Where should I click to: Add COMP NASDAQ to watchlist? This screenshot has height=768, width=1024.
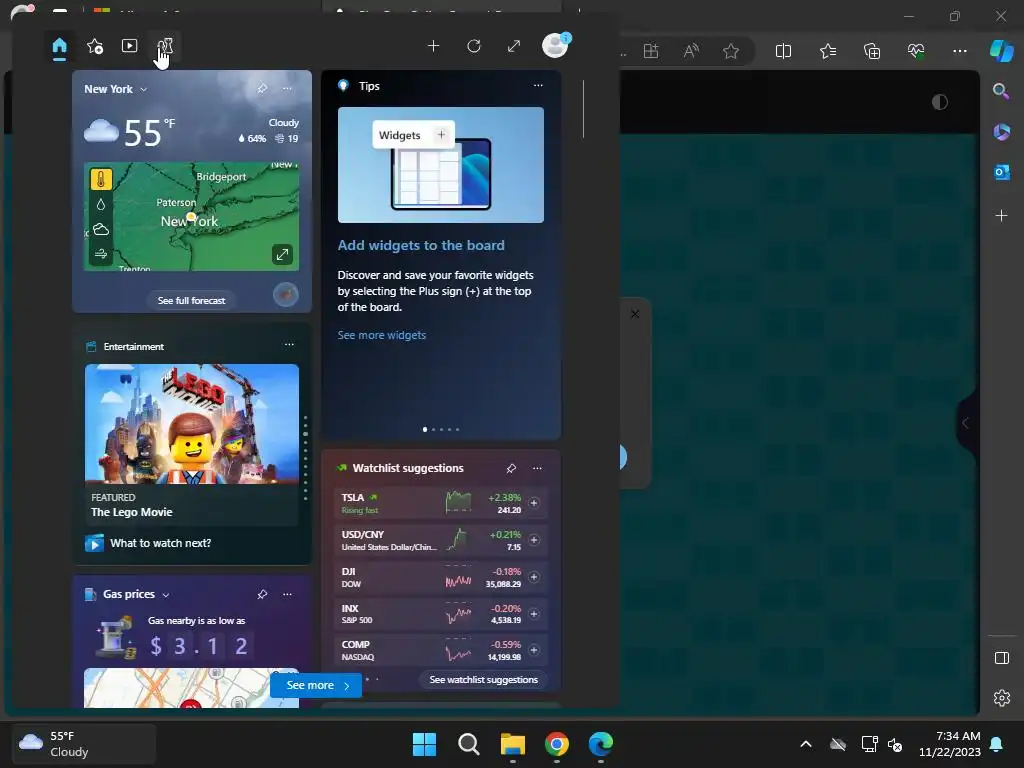click(x=534, y=650)
